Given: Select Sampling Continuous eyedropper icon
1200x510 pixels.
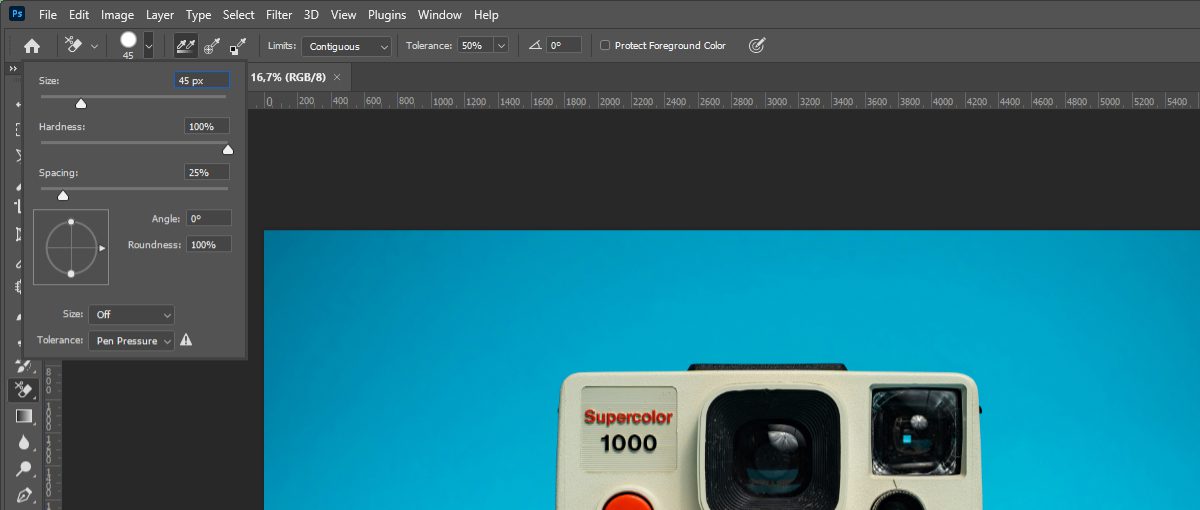Looking at the screenshot, I should tap(185, 46).
